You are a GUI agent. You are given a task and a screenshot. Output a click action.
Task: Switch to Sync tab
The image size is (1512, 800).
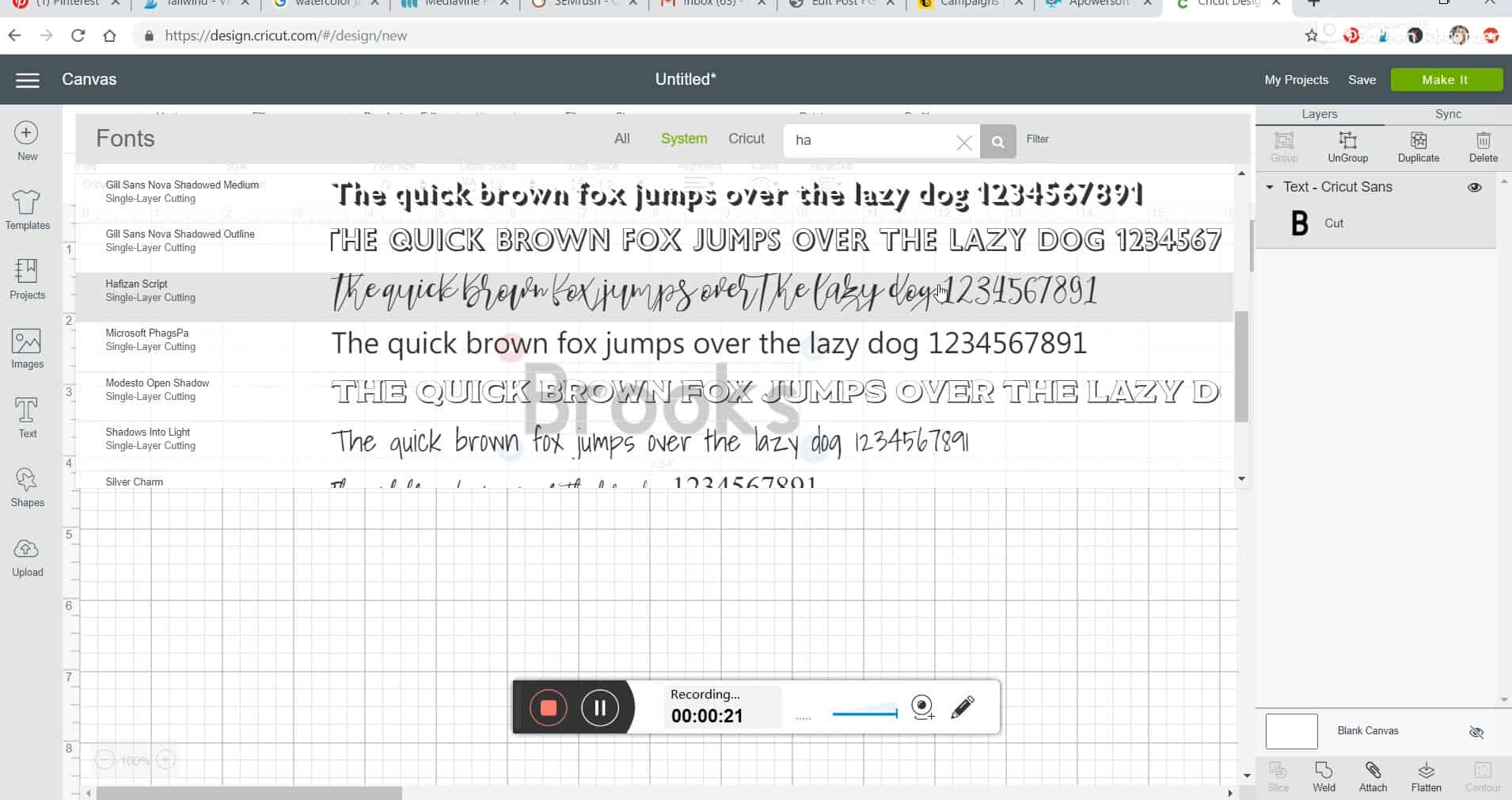(1448, 114)
